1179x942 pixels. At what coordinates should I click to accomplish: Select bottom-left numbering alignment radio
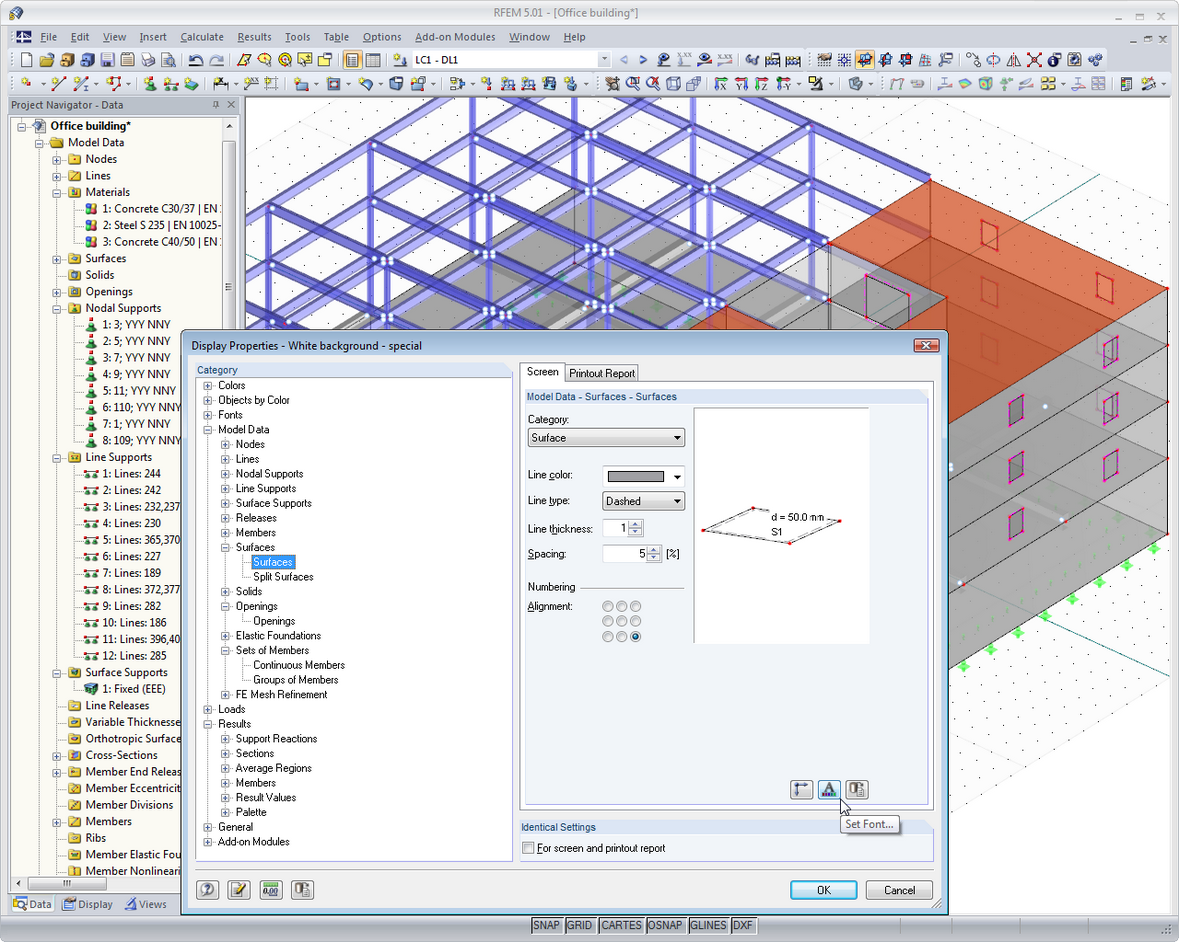pyautogui.click(x=608, y=637)
